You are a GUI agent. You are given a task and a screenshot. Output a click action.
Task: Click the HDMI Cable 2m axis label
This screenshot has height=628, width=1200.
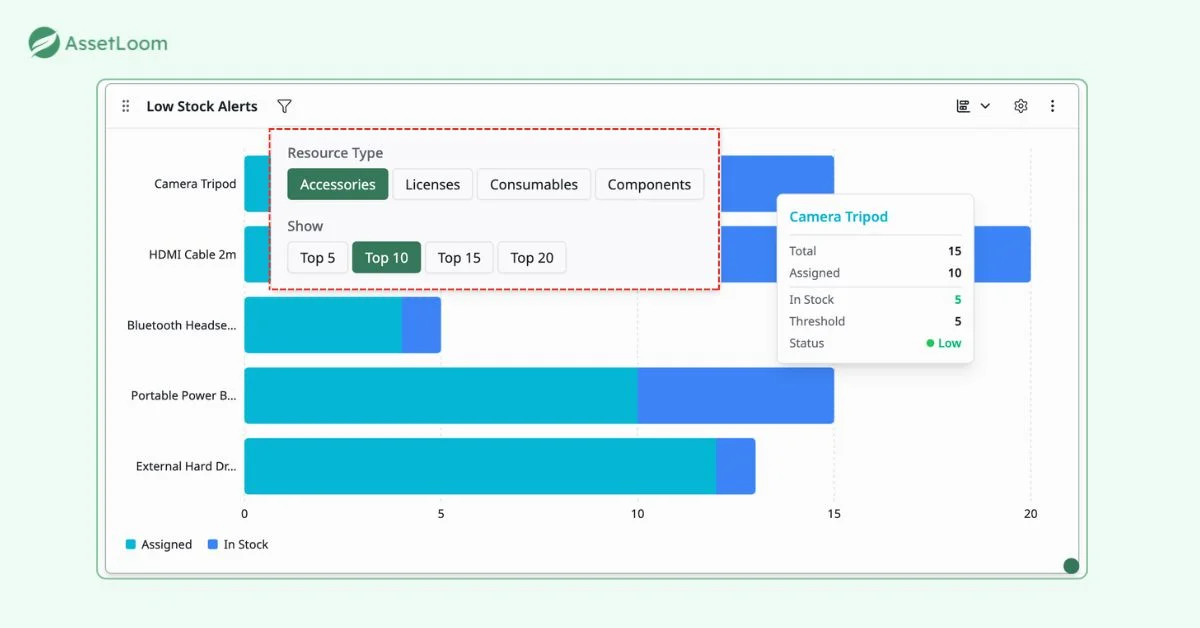(x=193, y=254)
